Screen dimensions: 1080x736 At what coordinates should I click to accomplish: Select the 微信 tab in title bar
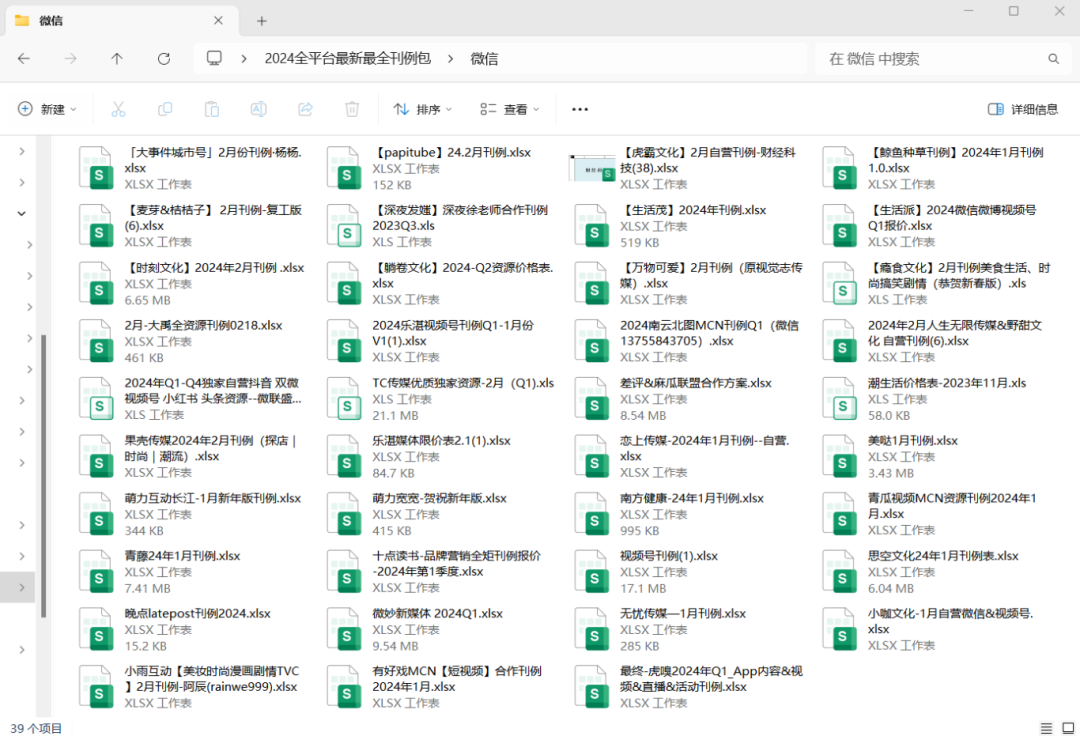pyautogui.click(x=123, y=21)
